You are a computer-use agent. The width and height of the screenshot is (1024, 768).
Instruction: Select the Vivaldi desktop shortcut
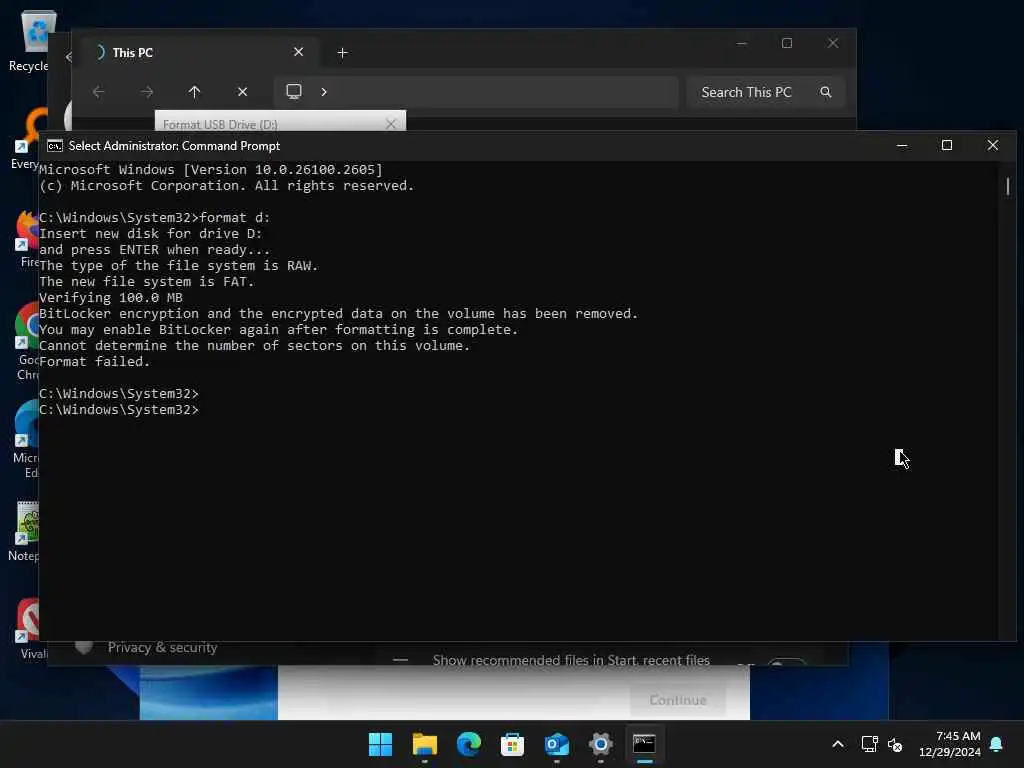pos(29,628)
